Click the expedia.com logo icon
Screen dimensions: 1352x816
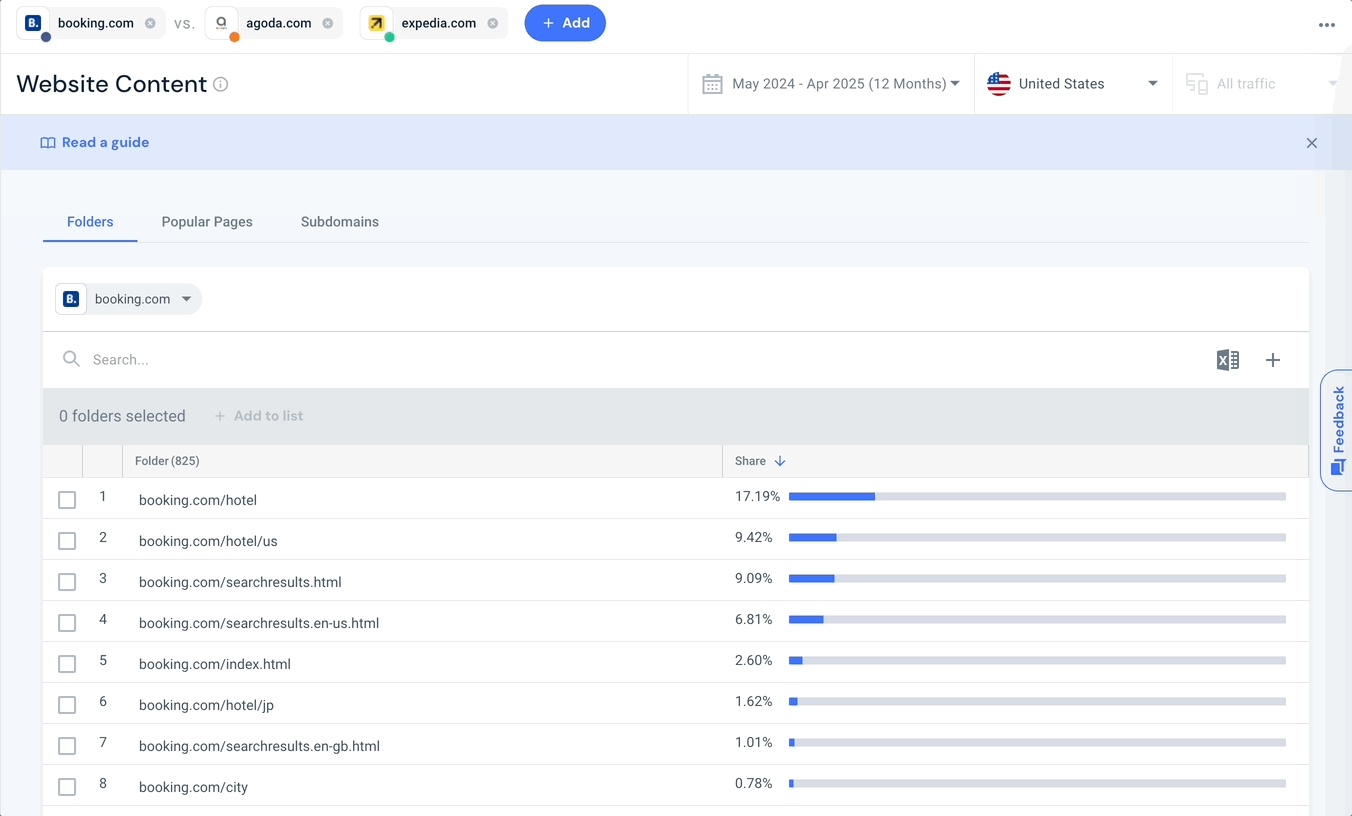click(376, 22)
